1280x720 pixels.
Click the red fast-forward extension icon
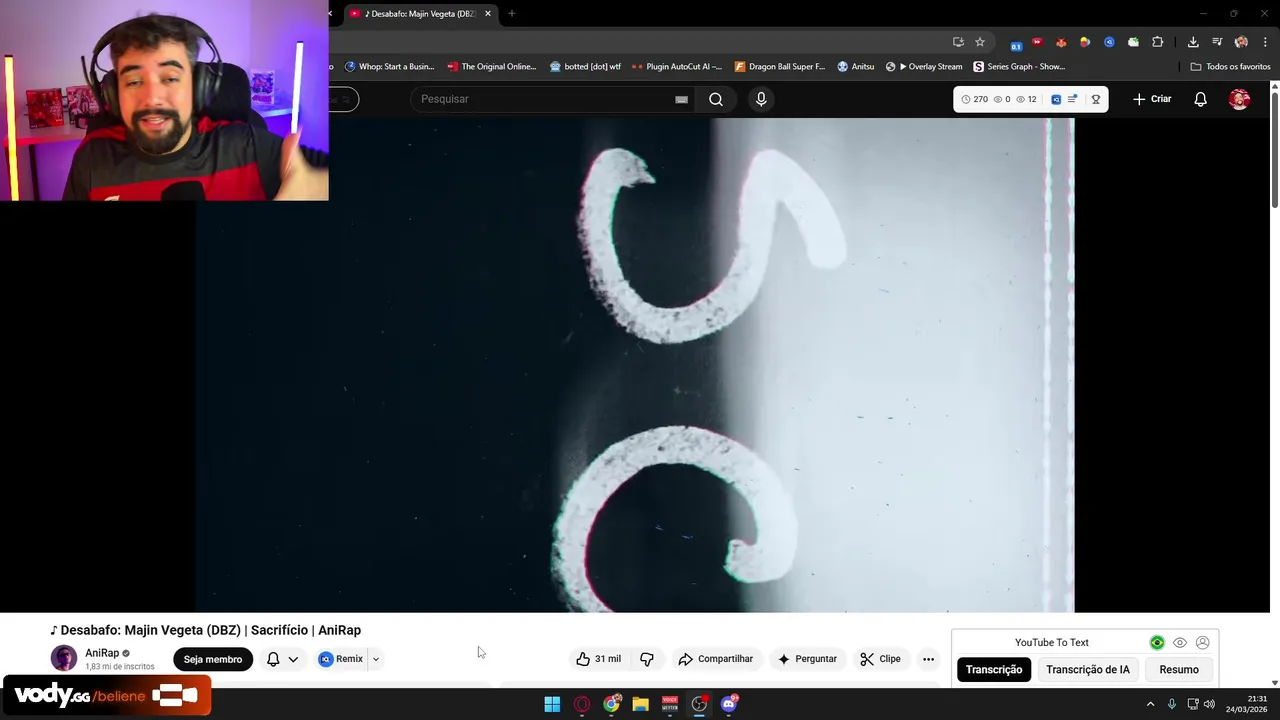1037,42
